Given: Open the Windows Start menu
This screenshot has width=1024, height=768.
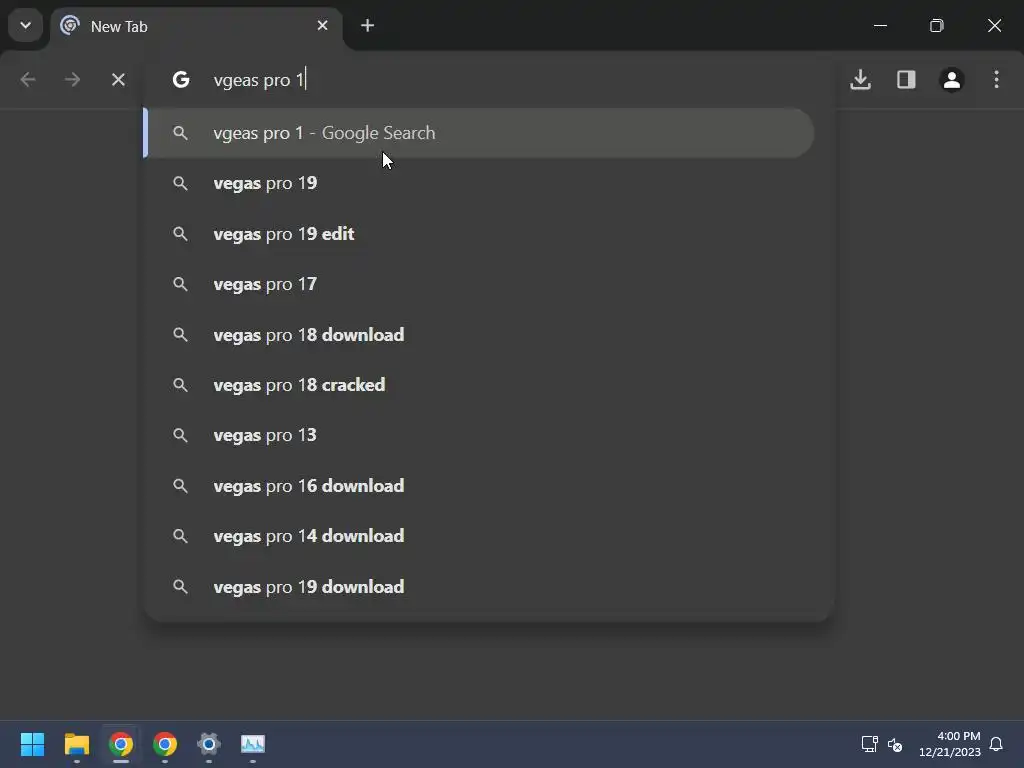Looking at the screenshot, I should click(33, 744).
